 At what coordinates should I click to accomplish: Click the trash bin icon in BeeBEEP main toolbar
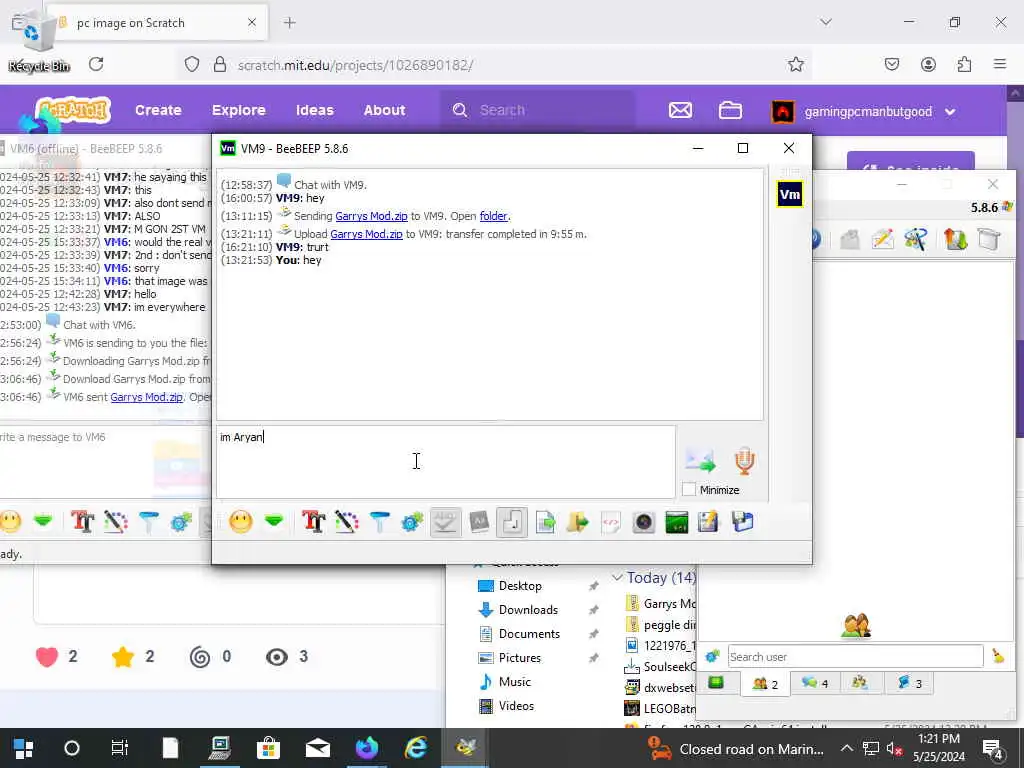989,239
